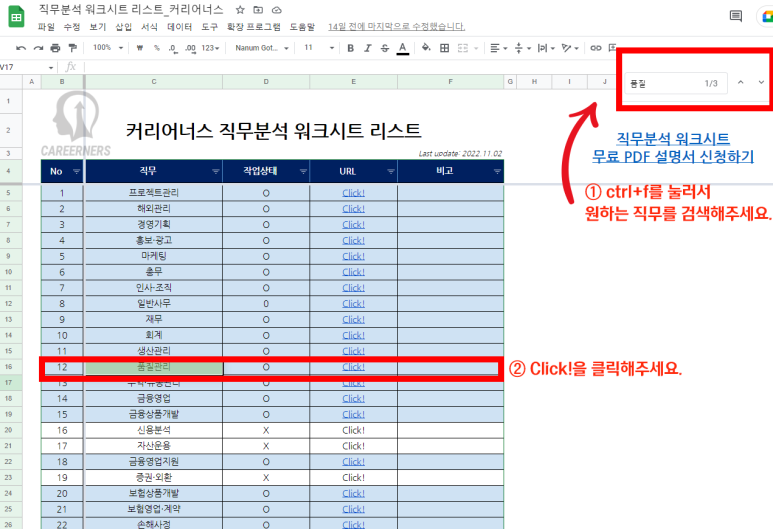Open the last edited 14일 전 link
This screenshot has width=773, height=529.
pyautogui.click(x=396, y=27)
